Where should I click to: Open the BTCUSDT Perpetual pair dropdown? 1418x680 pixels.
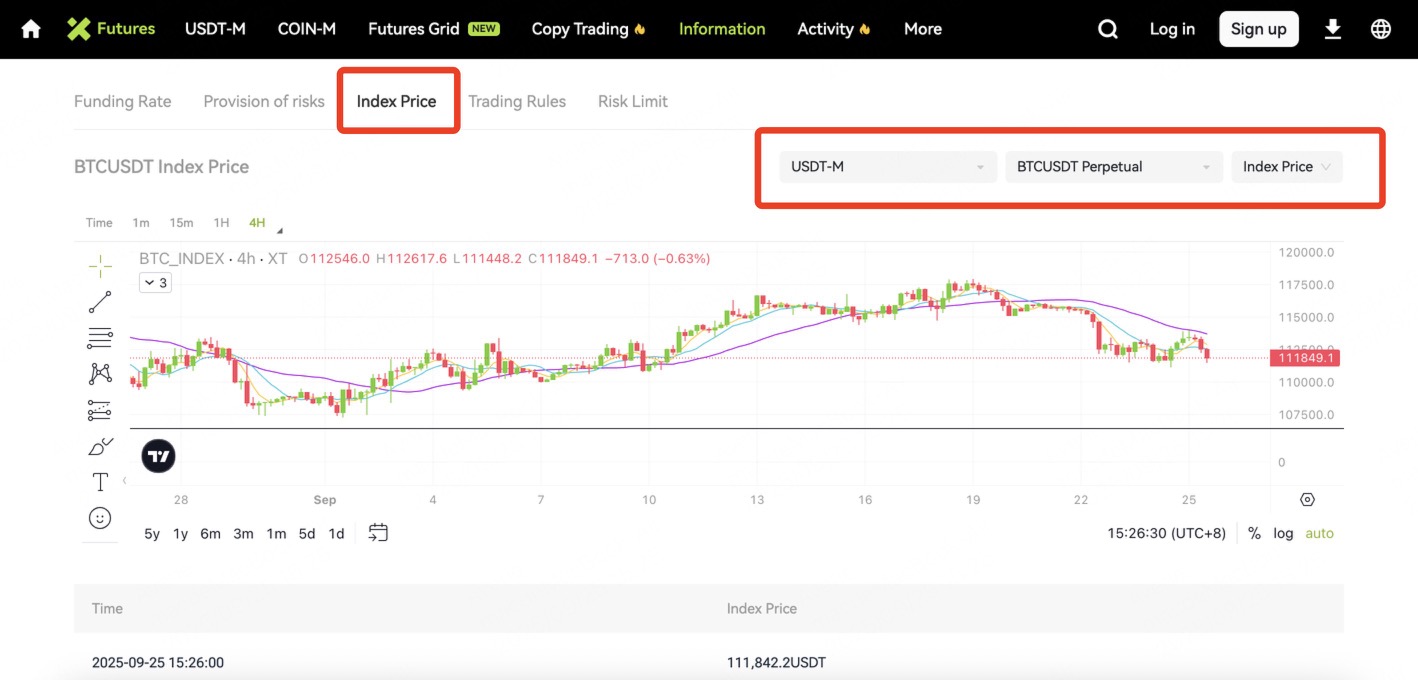[x=1113, y=167]
